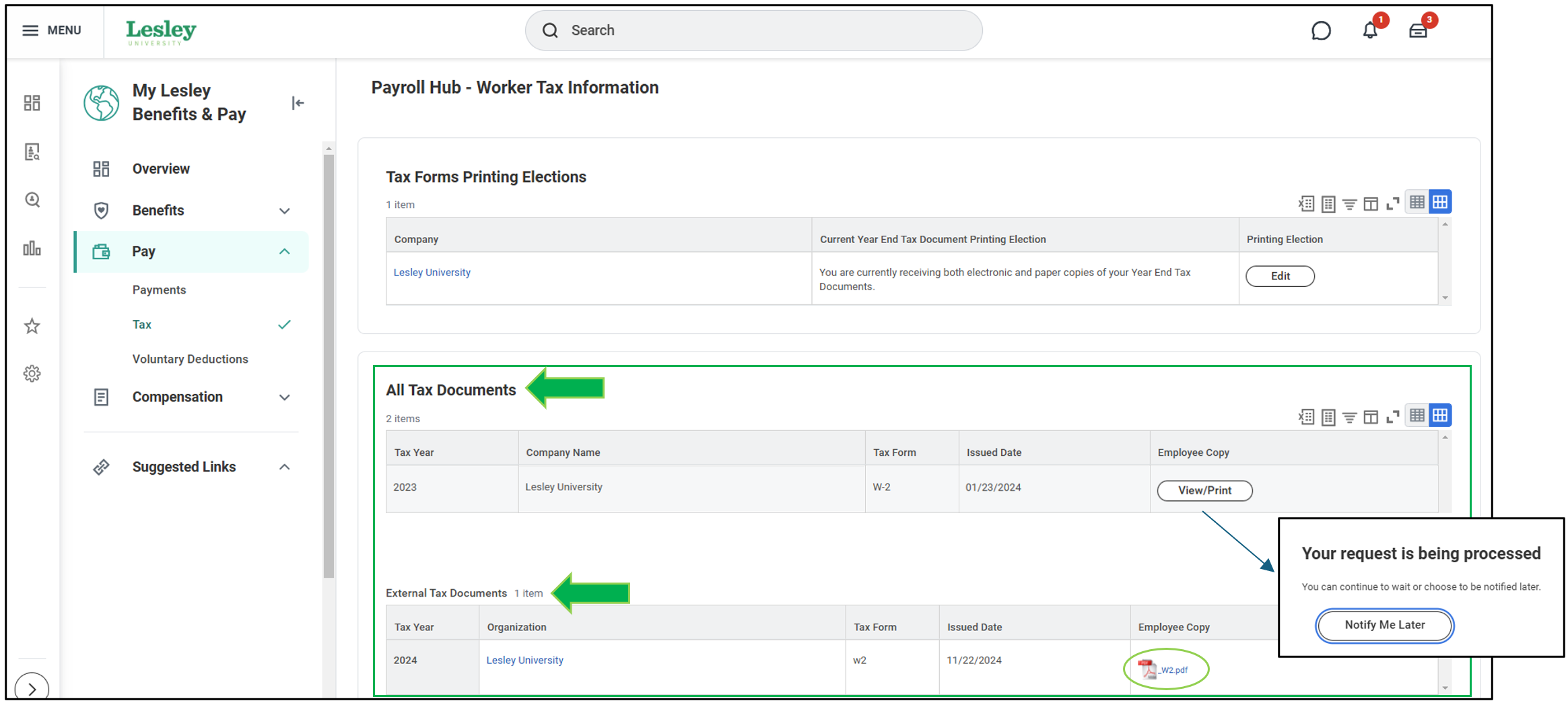The height and width of the screenshot is (703, 1568).
Task: Click the favorites star icon in left rail
Action: coord(32,326)
